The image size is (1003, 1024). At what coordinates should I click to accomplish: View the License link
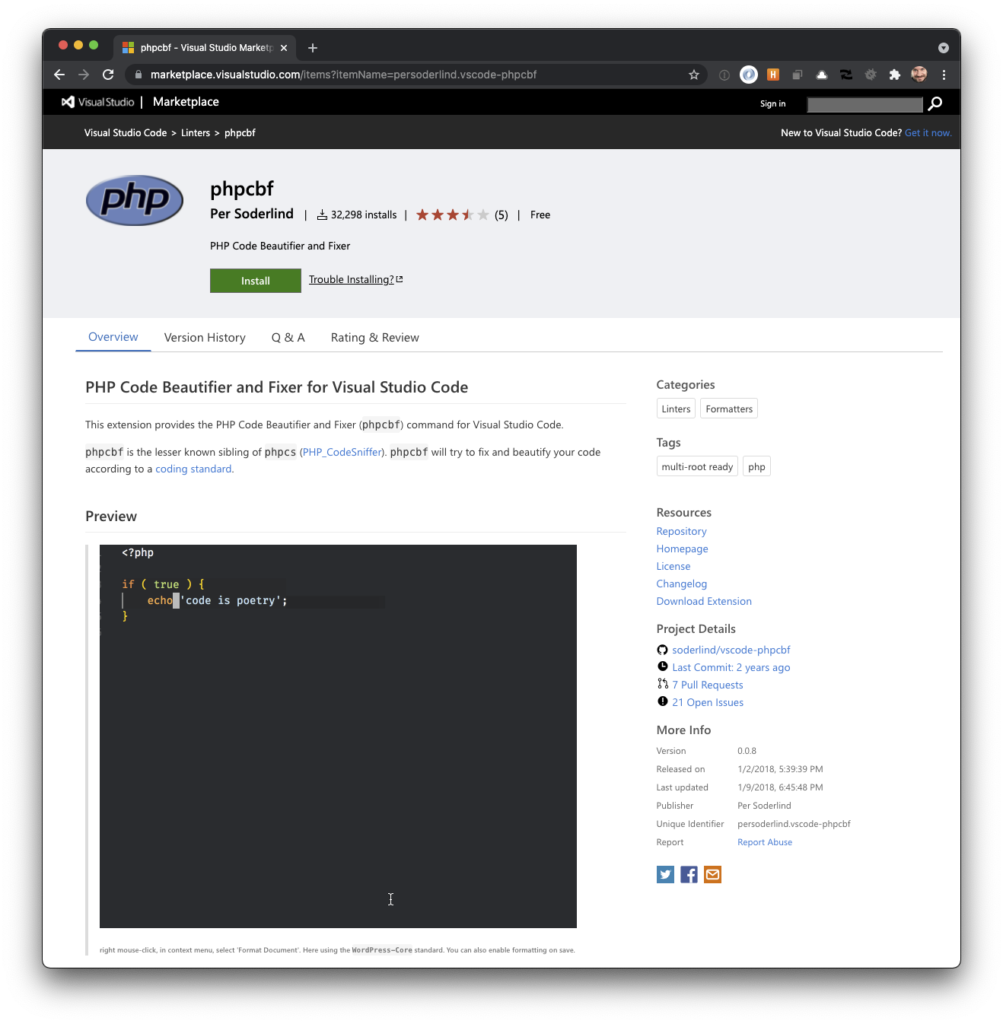point(673,566)
